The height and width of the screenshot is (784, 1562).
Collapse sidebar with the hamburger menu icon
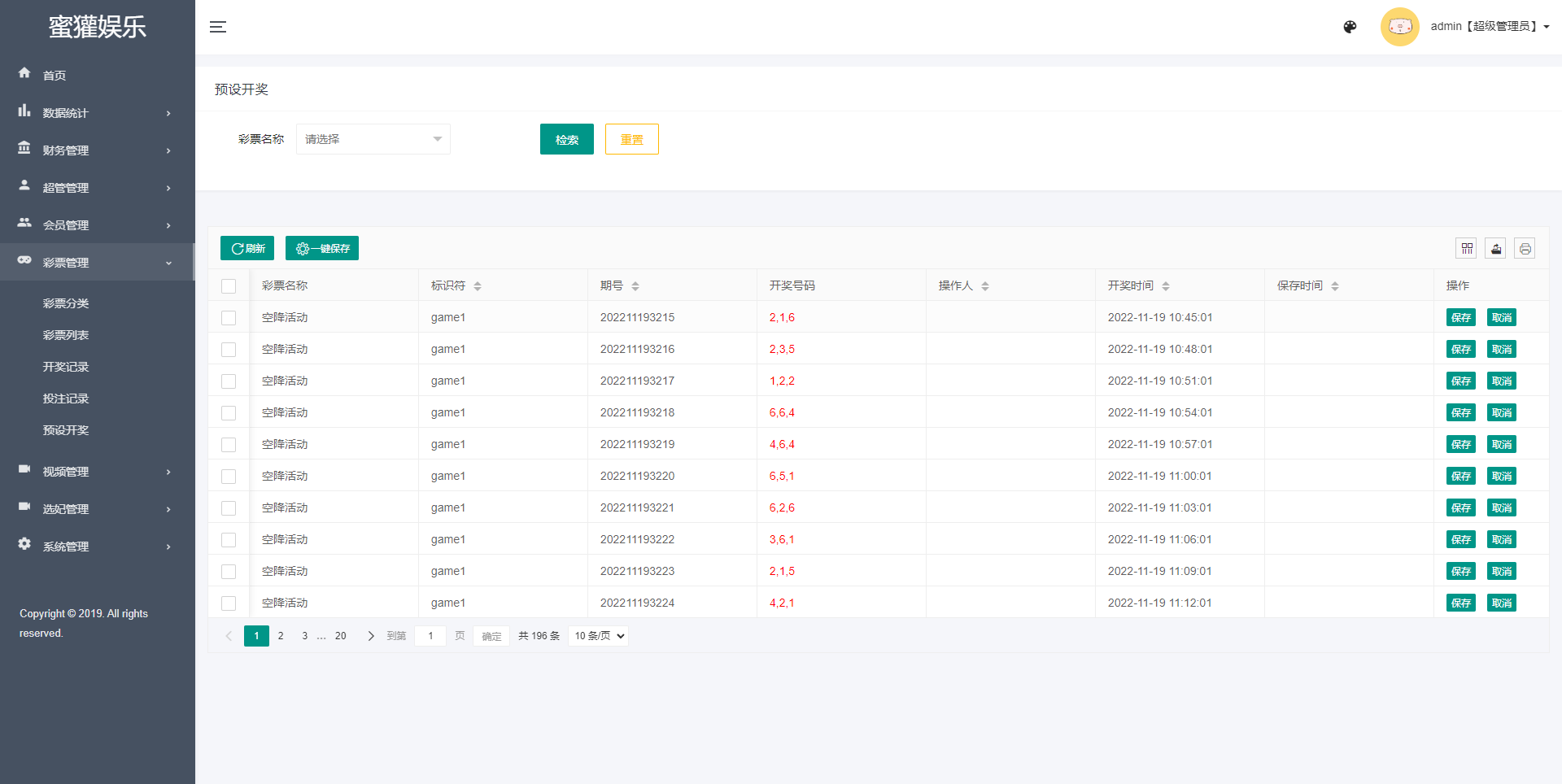[218, 27]
